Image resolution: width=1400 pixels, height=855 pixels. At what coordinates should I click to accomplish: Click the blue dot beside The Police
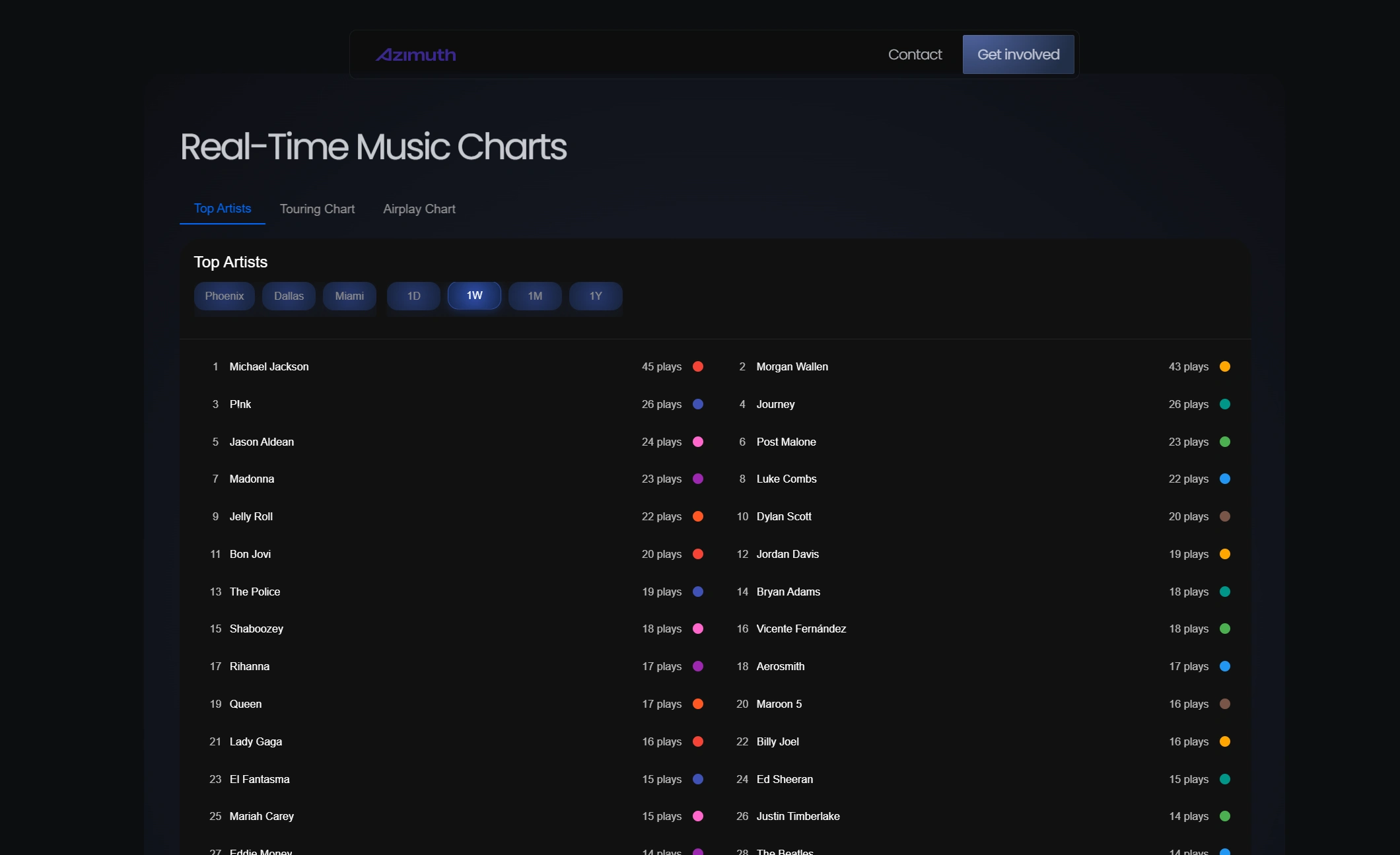click(x=698, y=592)
